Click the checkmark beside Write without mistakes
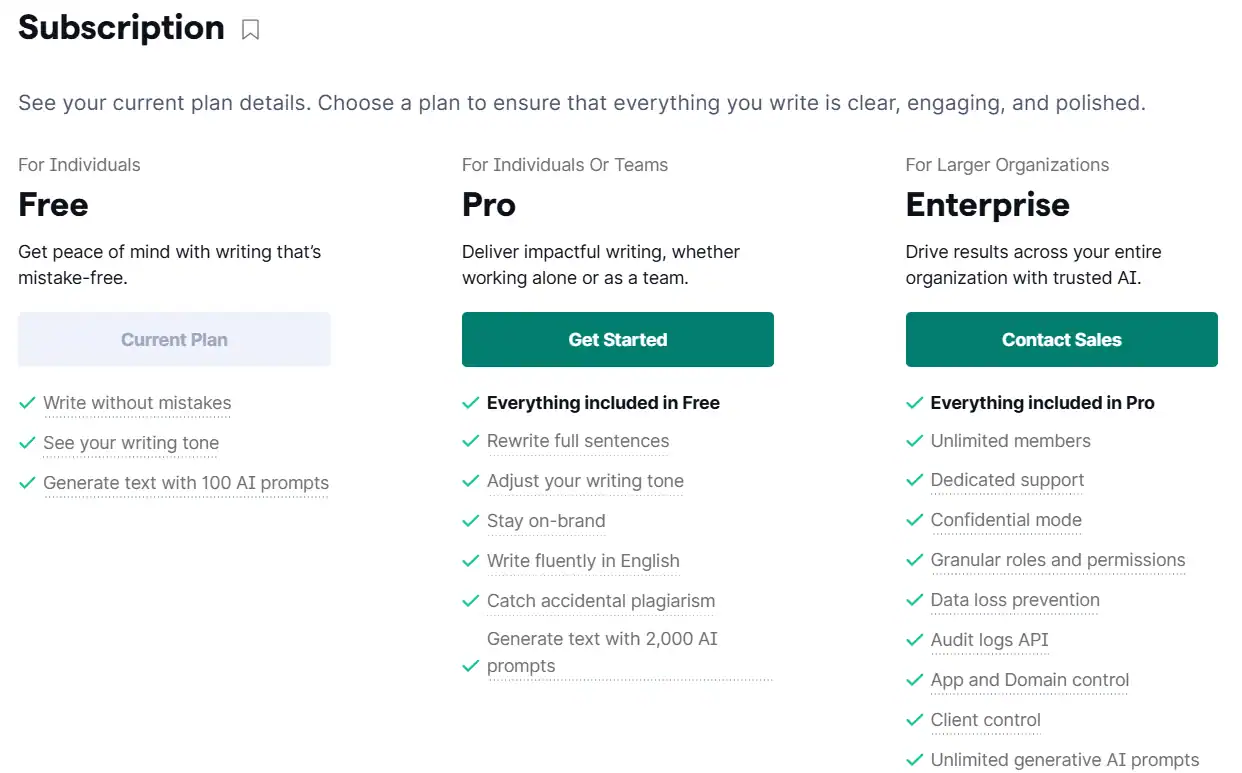The height and width of the screenshot is (773, 1242). [27, 402]
